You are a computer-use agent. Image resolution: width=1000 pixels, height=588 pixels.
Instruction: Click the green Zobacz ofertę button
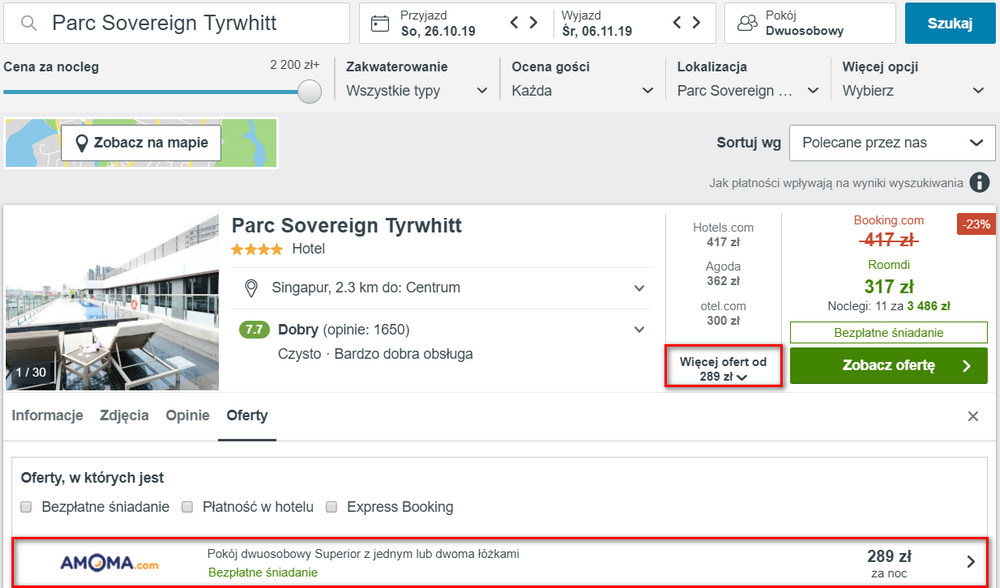(888, 365)
